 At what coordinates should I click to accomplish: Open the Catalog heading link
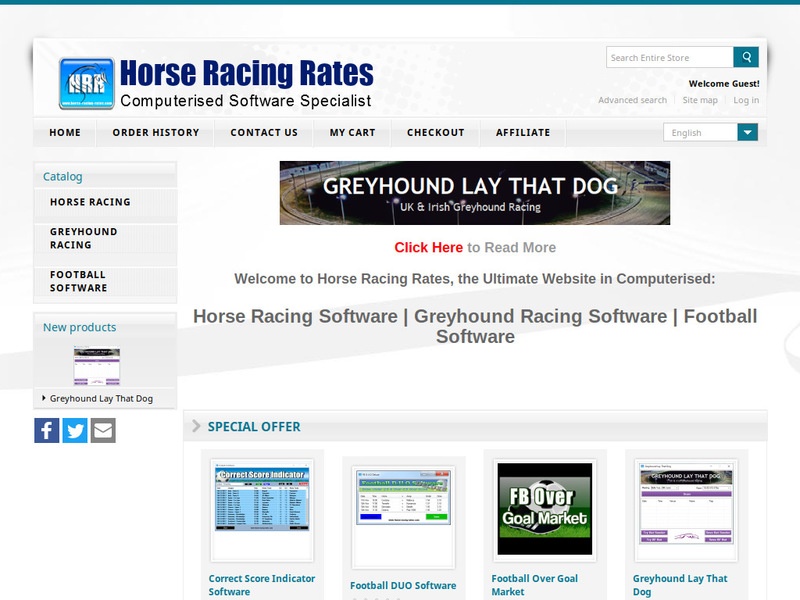click(x=62, y=177)
